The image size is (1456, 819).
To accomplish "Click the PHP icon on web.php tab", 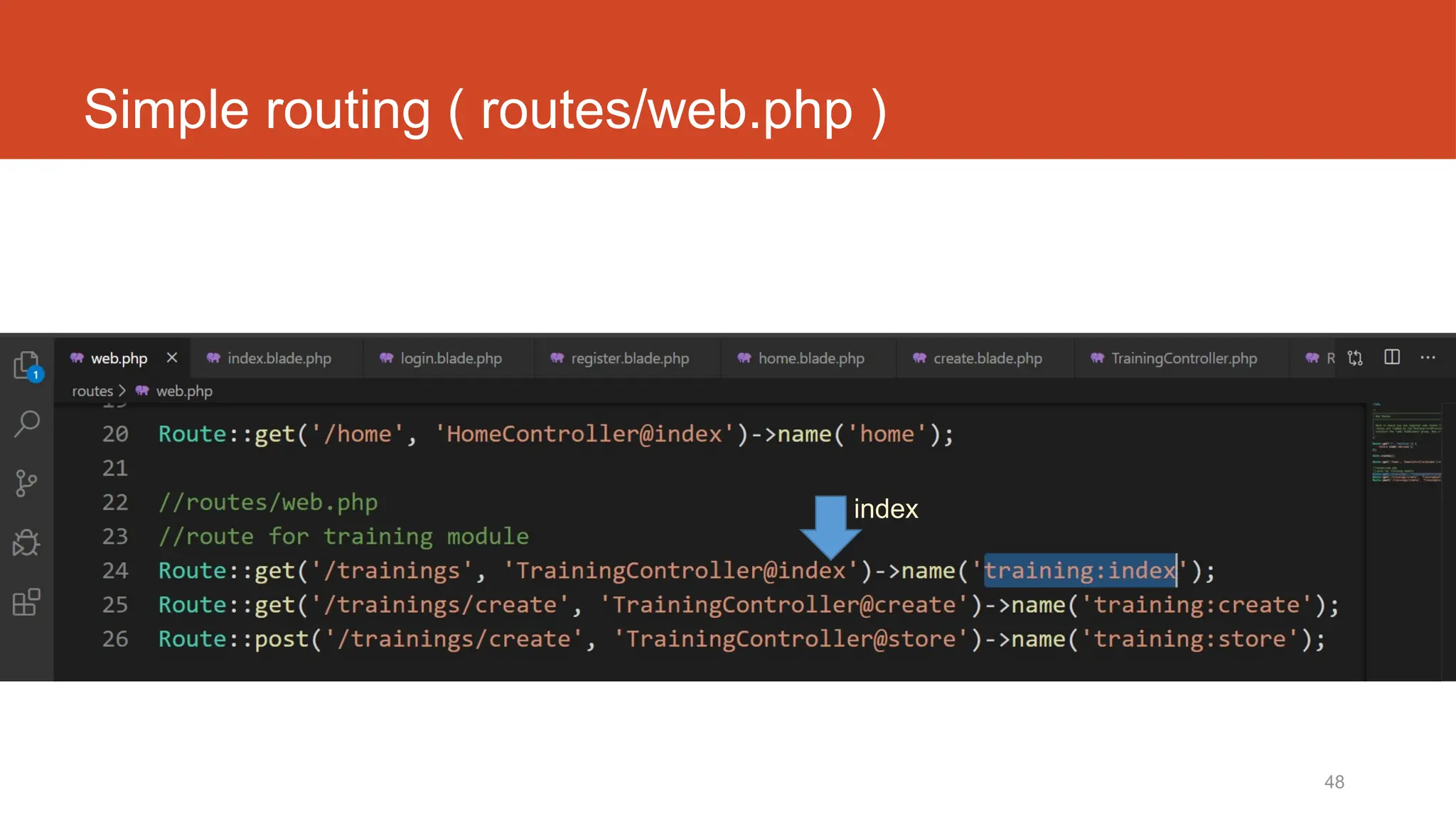I will coord(77,358).
